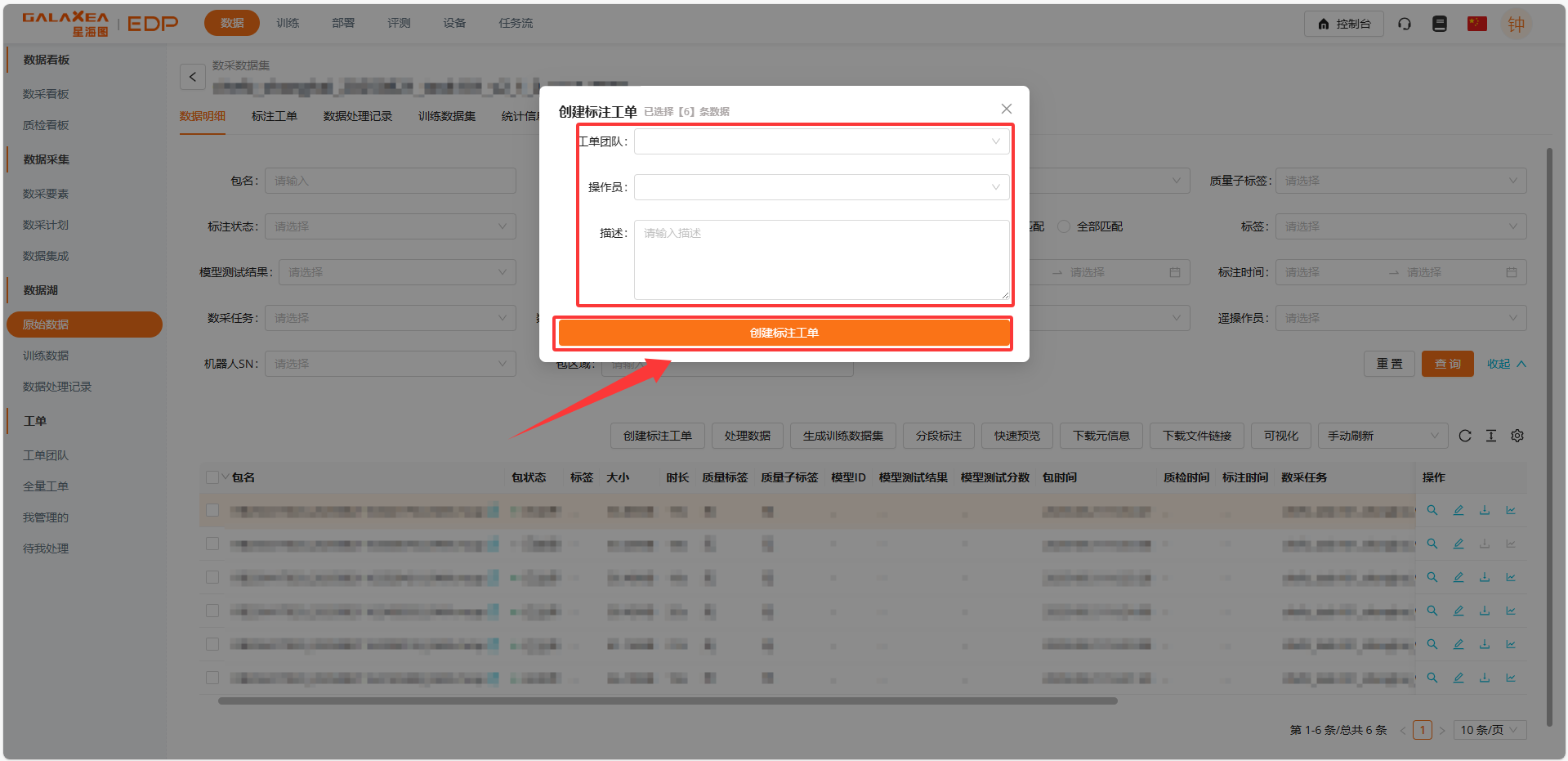The height and width of the screenshot is (761, 1568).
Task: Click the back arrow beside the dataset title
Action: pyautogui.click(x=192, y=77)
